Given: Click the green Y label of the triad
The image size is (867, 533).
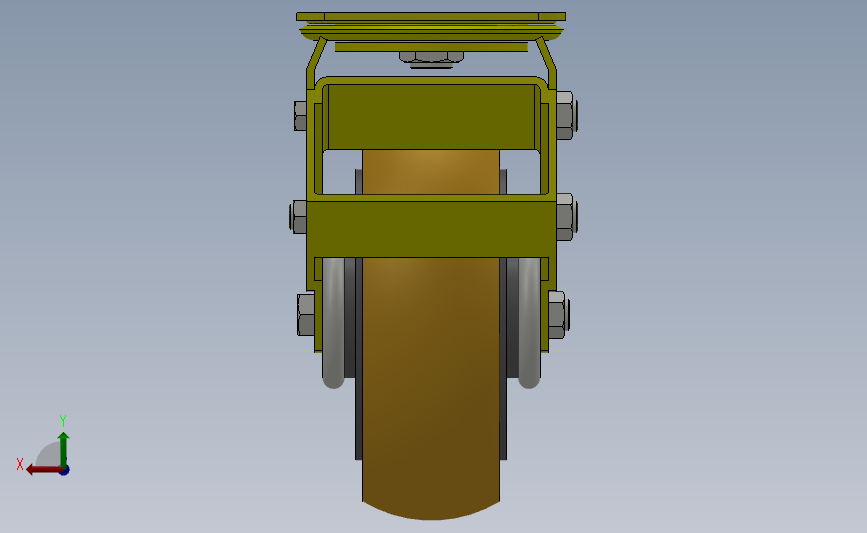Looking at the screenshot, I should tap(63, 421).
